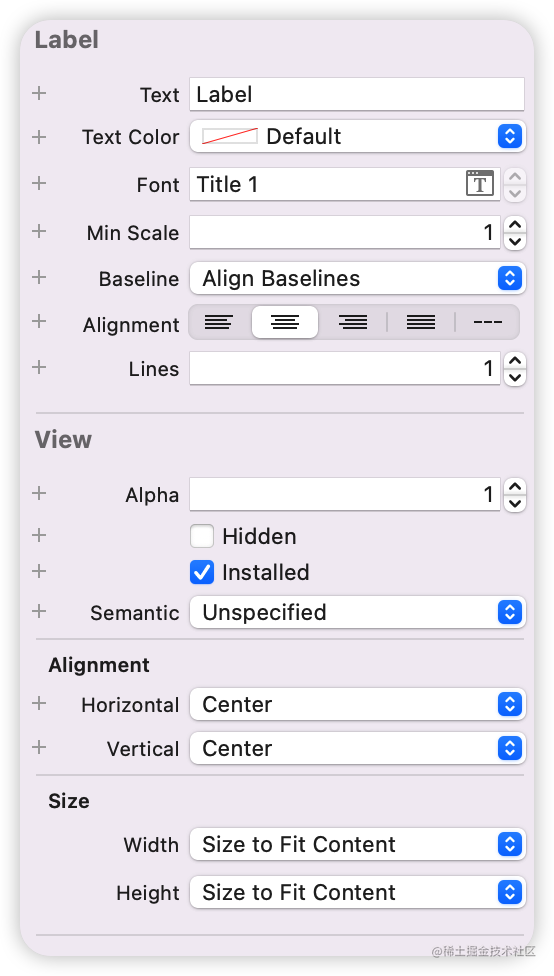Select justified text alignment icon

[x=421, y=322]
